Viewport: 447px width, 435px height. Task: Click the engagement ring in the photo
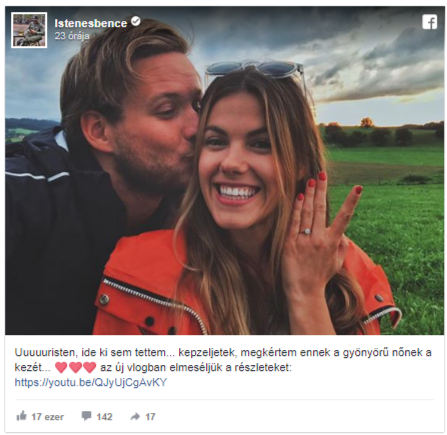tap(306, 231)
